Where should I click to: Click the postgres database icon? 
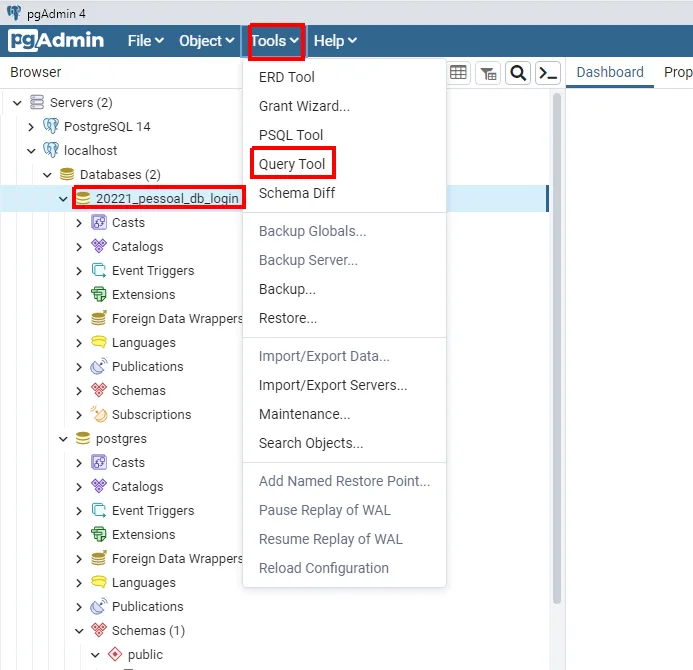click(83, 438)
